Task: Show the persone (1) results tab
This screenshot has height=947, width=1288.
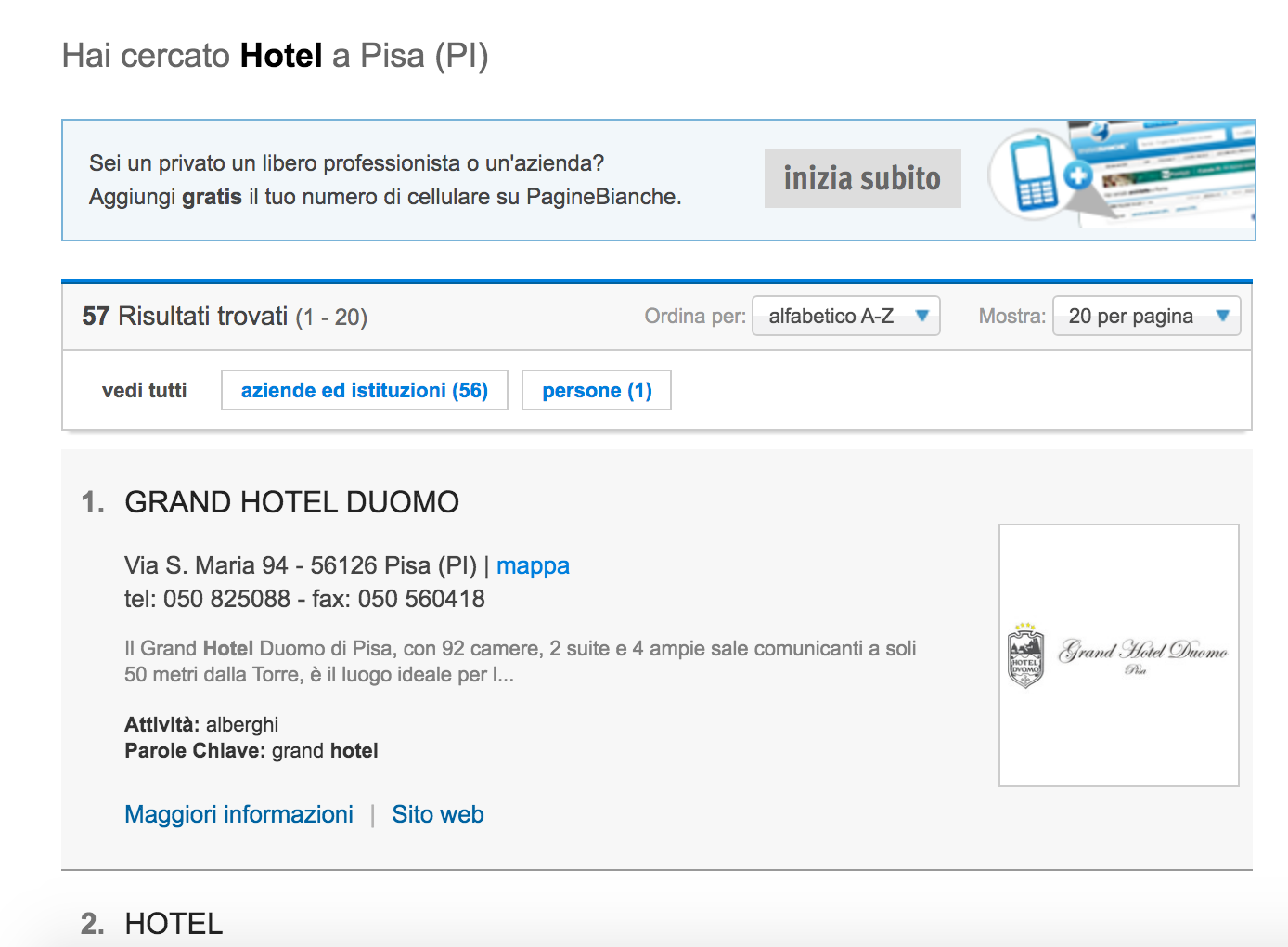Action: (597, 391)
